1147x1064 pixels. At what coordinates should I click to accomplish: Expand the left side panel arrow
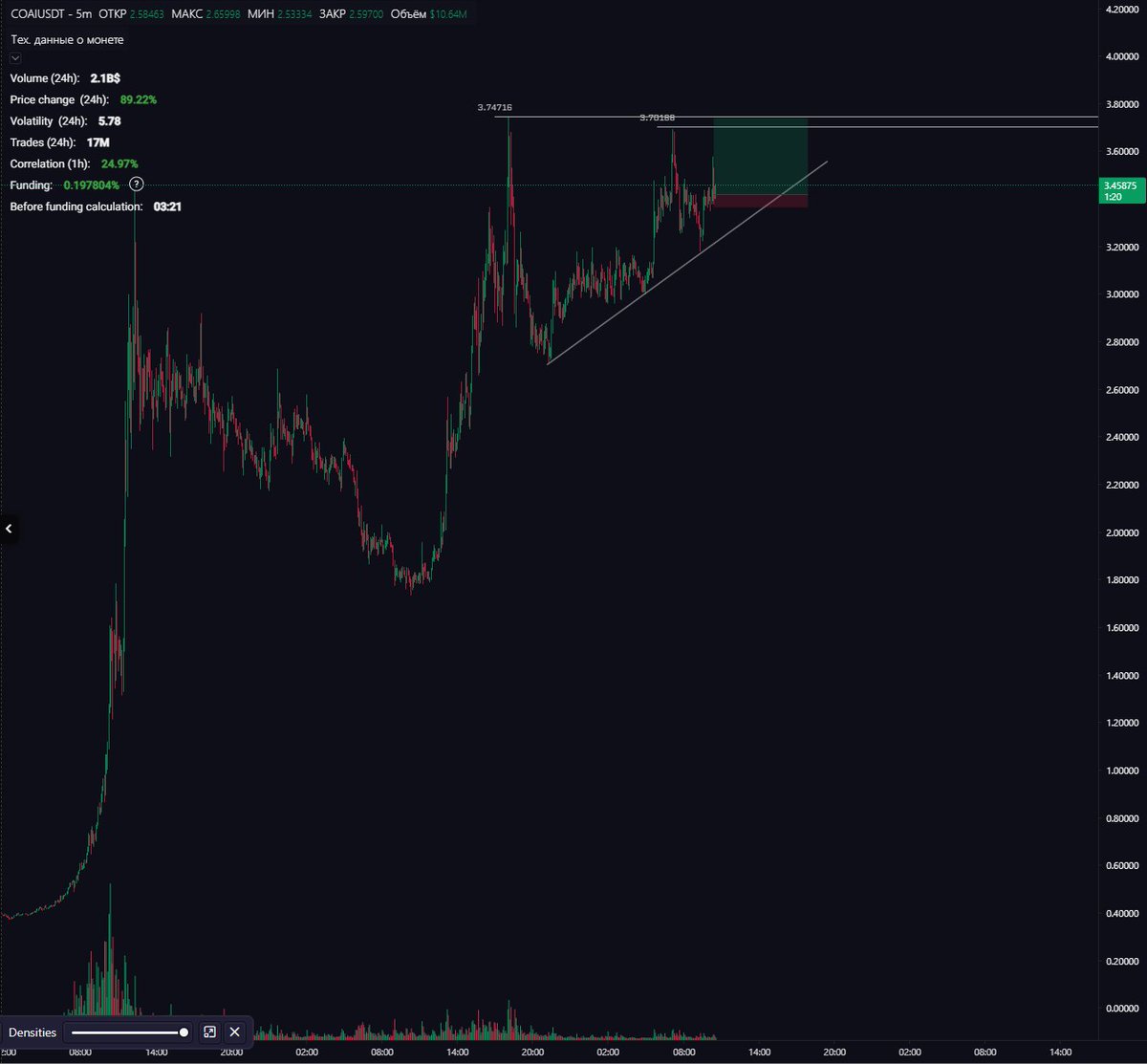[x=10, y=528]
